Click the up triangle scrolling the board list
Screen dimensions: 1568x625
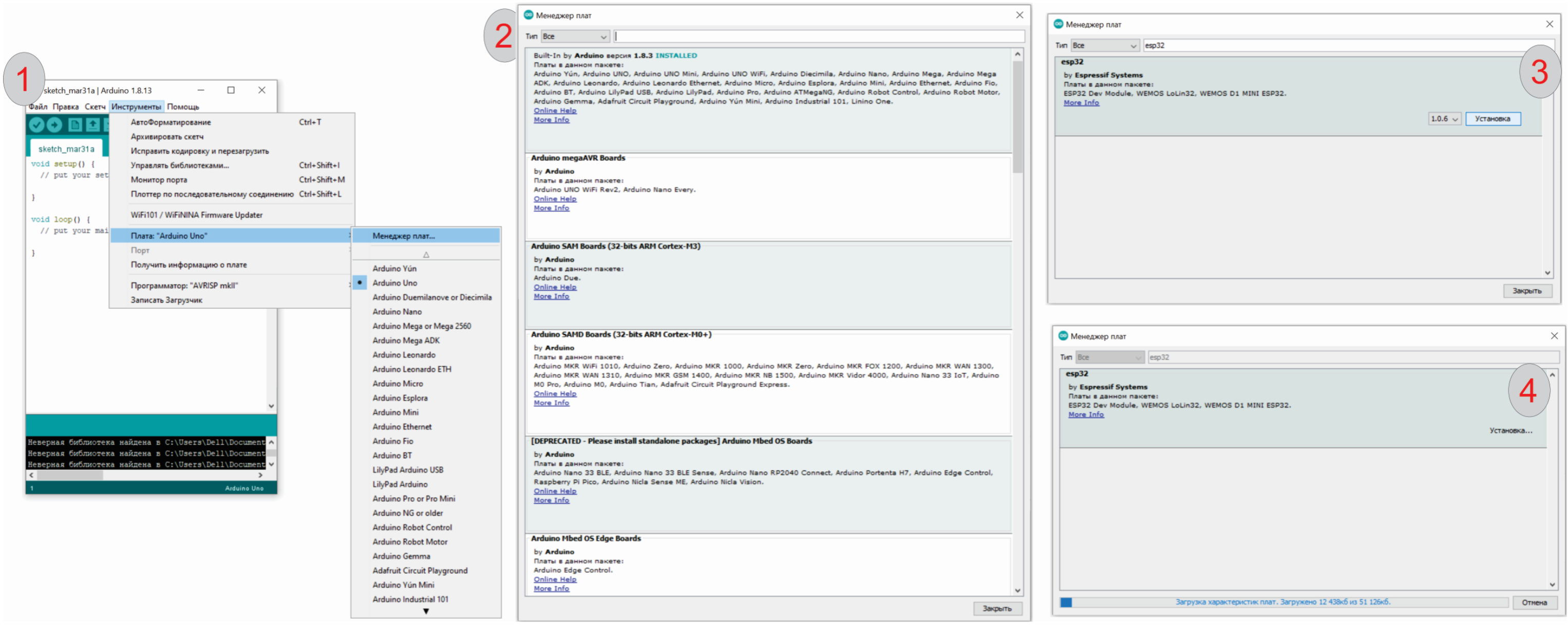click(x=425, y=254)
